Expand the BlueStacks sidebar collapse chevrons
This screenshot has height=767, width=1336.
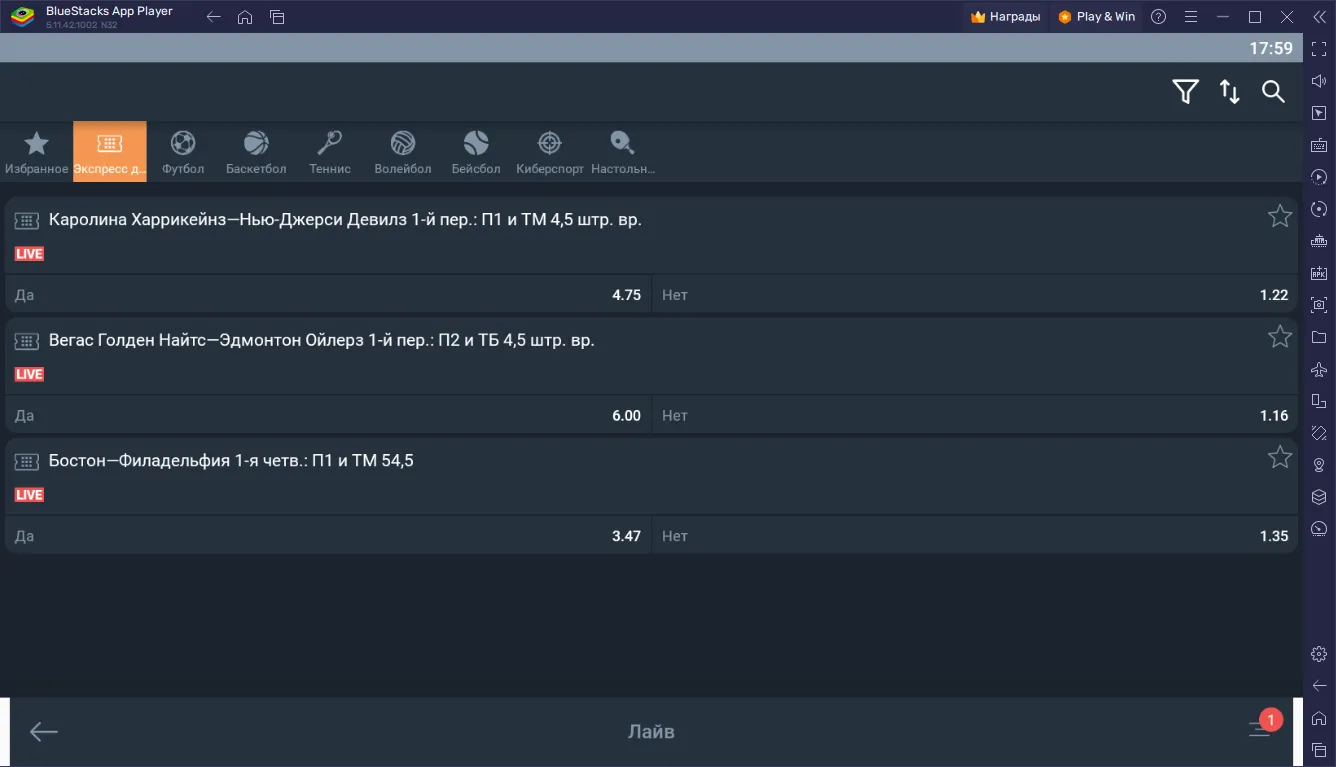point(1318,17)
